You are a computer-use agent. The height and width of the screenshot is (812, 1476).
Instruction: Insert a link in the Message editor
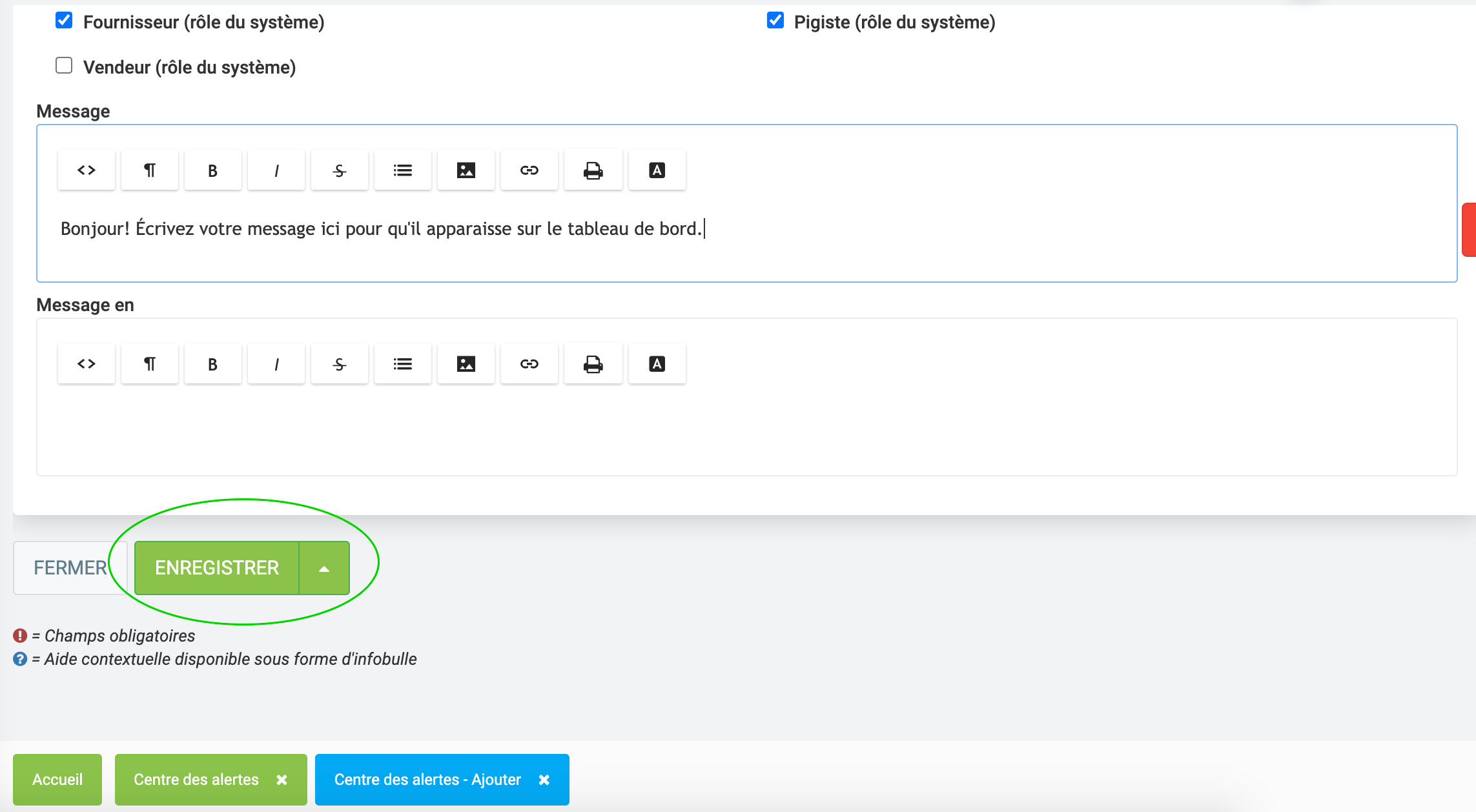coord(529,170)
